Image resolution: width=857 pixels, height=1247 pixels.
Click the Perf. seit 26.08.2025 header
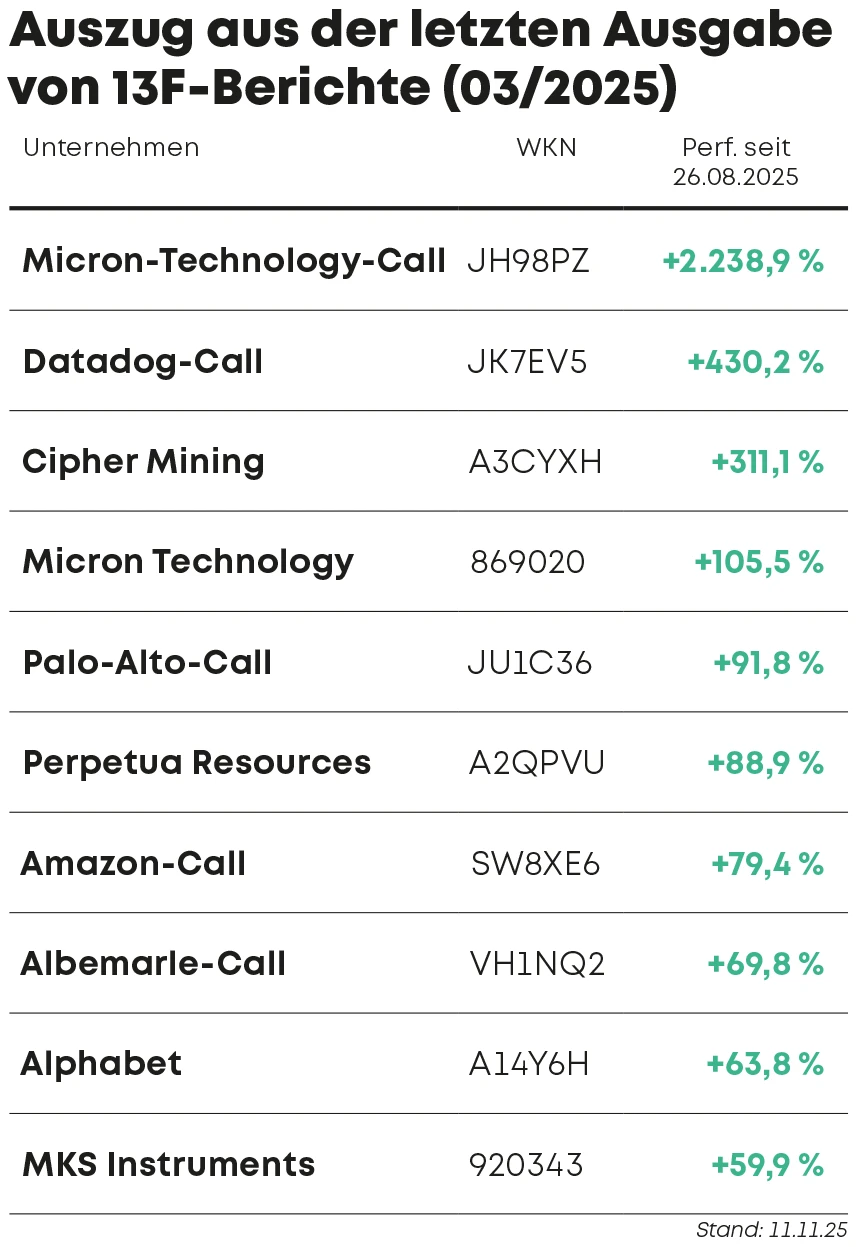[x=736, y=162]
